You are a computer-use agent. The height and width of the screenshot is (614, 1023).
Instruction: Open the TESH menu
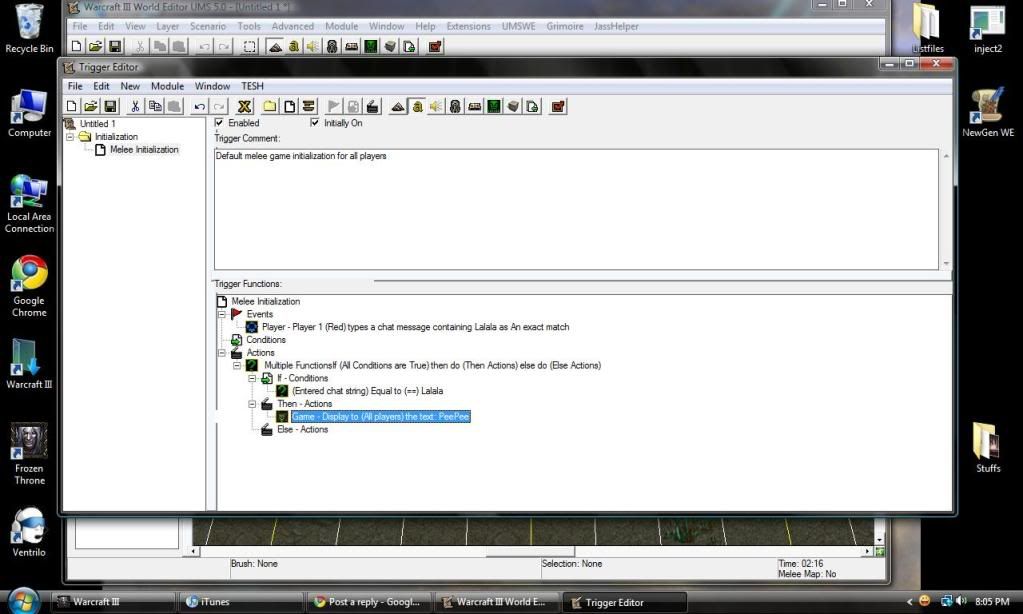pyautogui.click(x=252, y=86)
